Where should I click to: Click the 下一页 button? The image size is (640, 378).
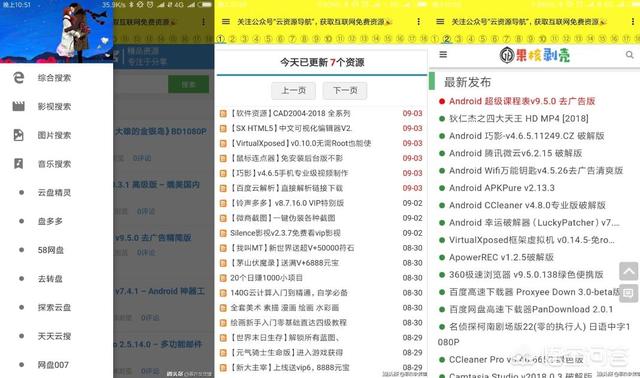click(x=345, y=90)
